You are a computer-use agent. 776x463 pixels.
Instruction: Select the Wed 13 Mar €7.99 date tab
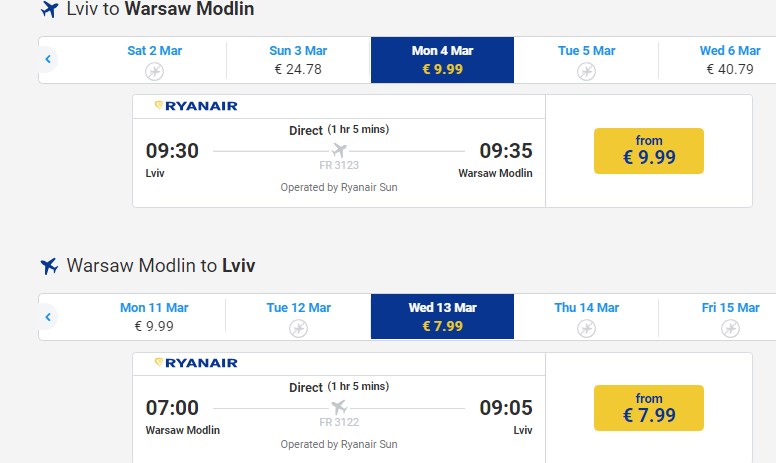442,317
